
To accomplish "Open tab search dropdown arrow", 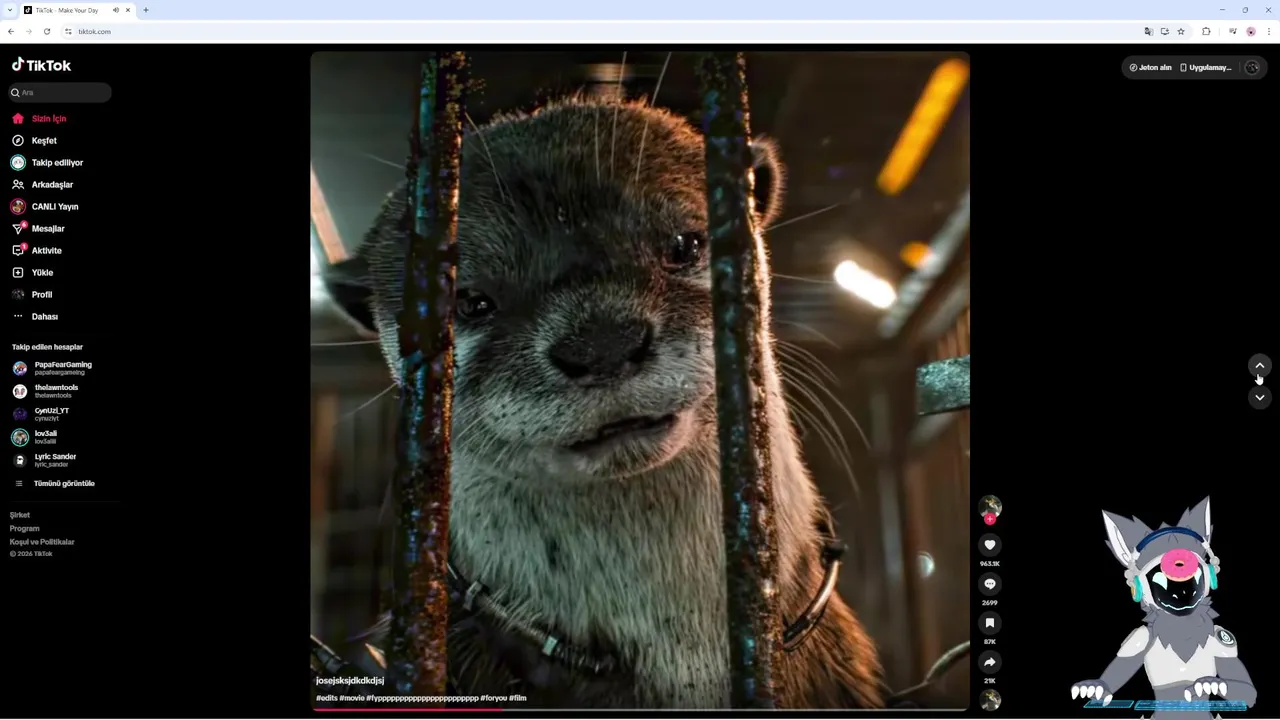I will coord(9,10).
